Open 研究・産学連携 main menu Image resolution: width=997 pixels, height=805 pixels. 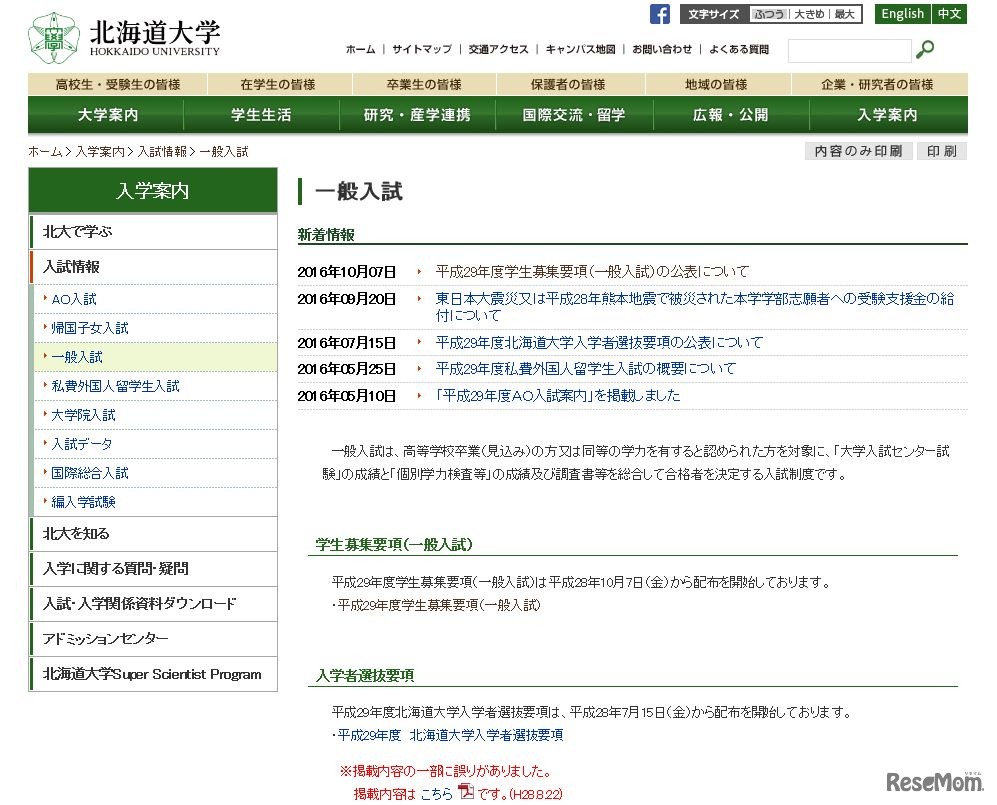coord(417,114)
